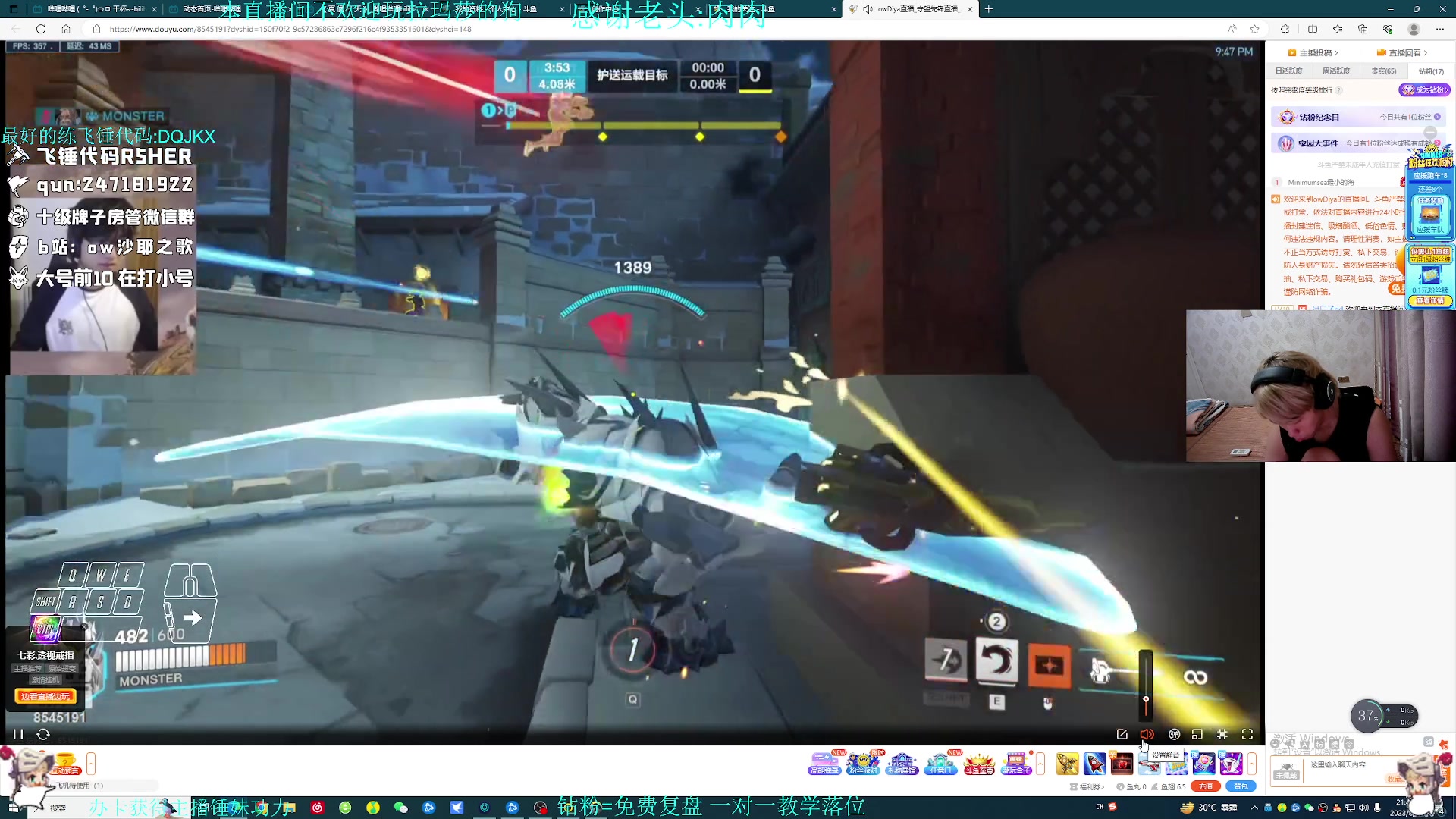Click the douyu.com address bar

click(652, 29)
